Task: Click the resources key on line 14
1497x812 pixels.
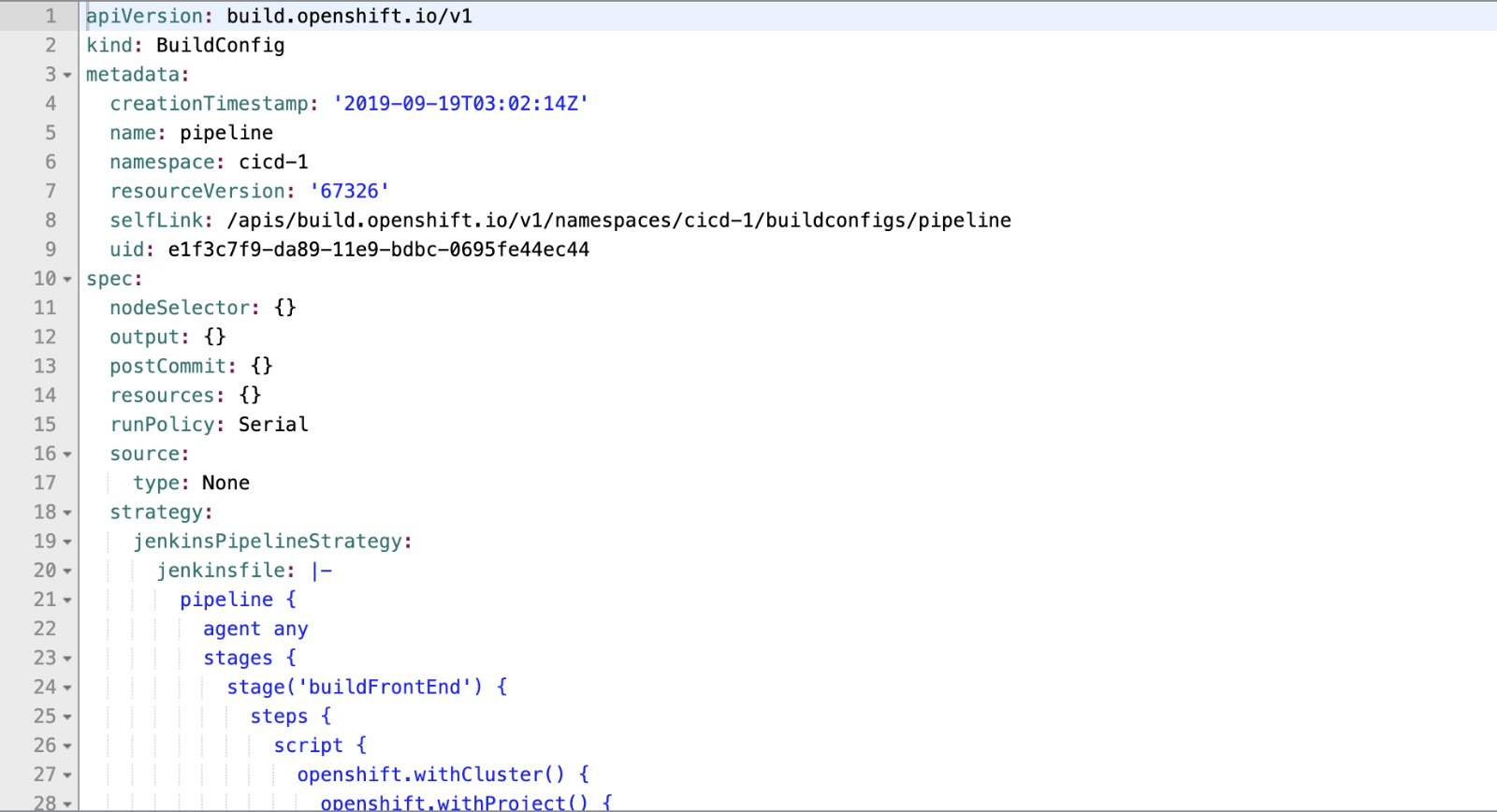Action: 162,395
